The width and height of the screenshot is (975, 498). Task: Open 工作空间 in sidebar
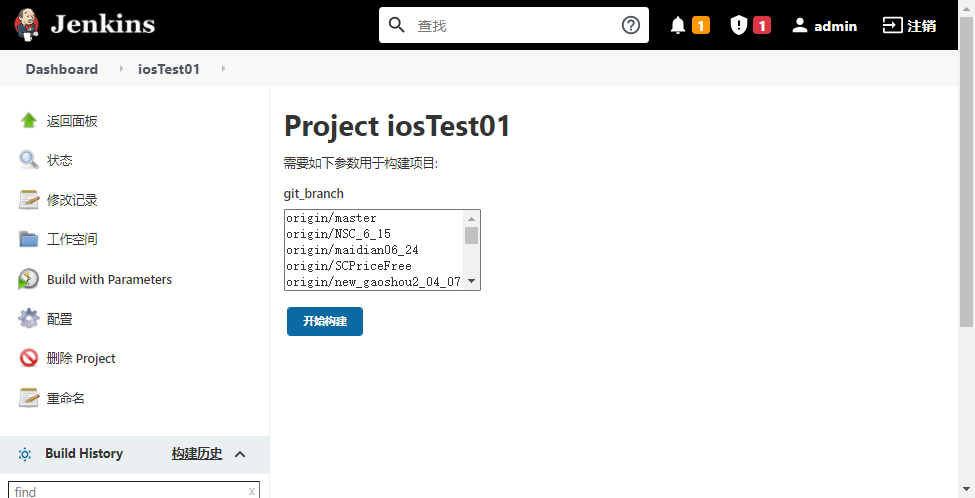click(72, 239)
